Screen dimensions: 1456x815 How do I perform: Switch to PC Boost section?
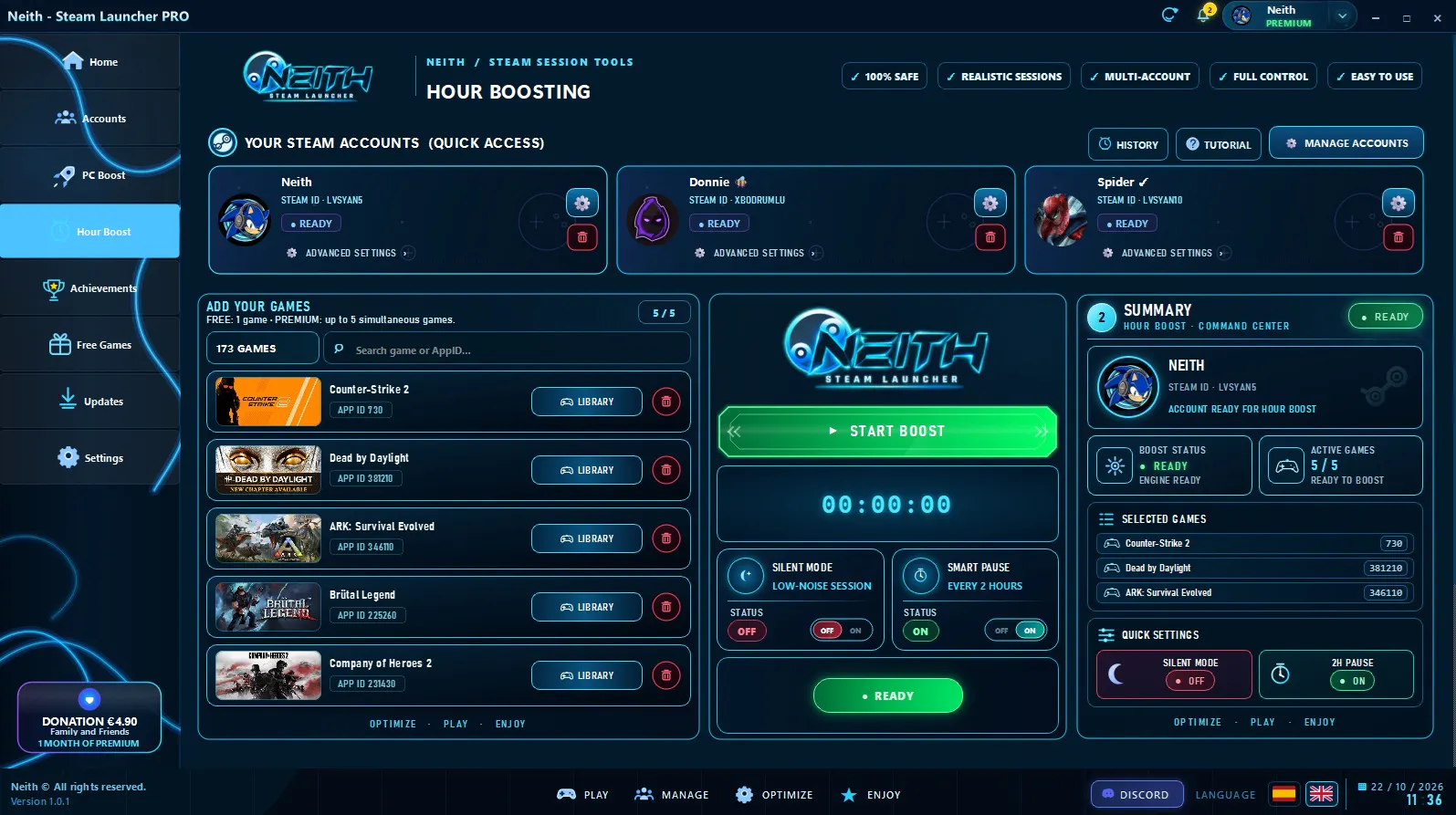tap(89, 175)
